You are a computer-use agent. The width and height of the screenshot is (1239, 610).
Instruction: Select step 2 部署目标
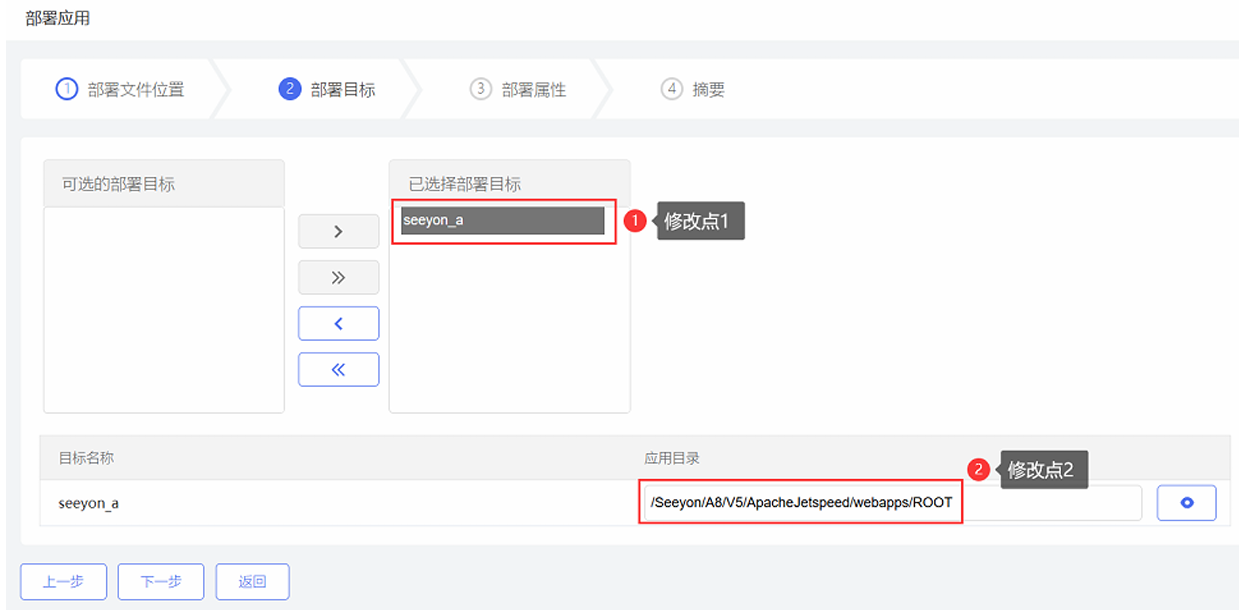pos(328,89)
